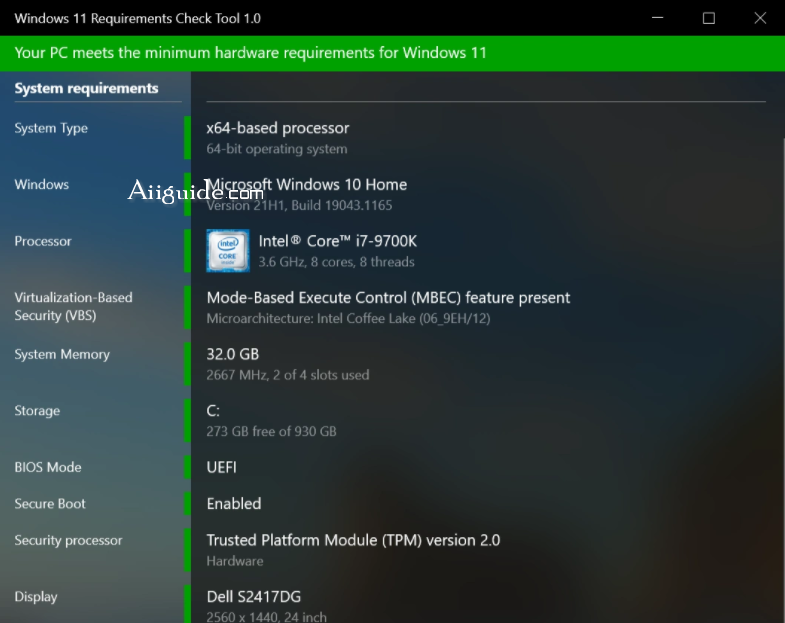The image size is (785, 623).
Task: Click 'Intel® Core™ i7-9700K' text
Action: 337,241
